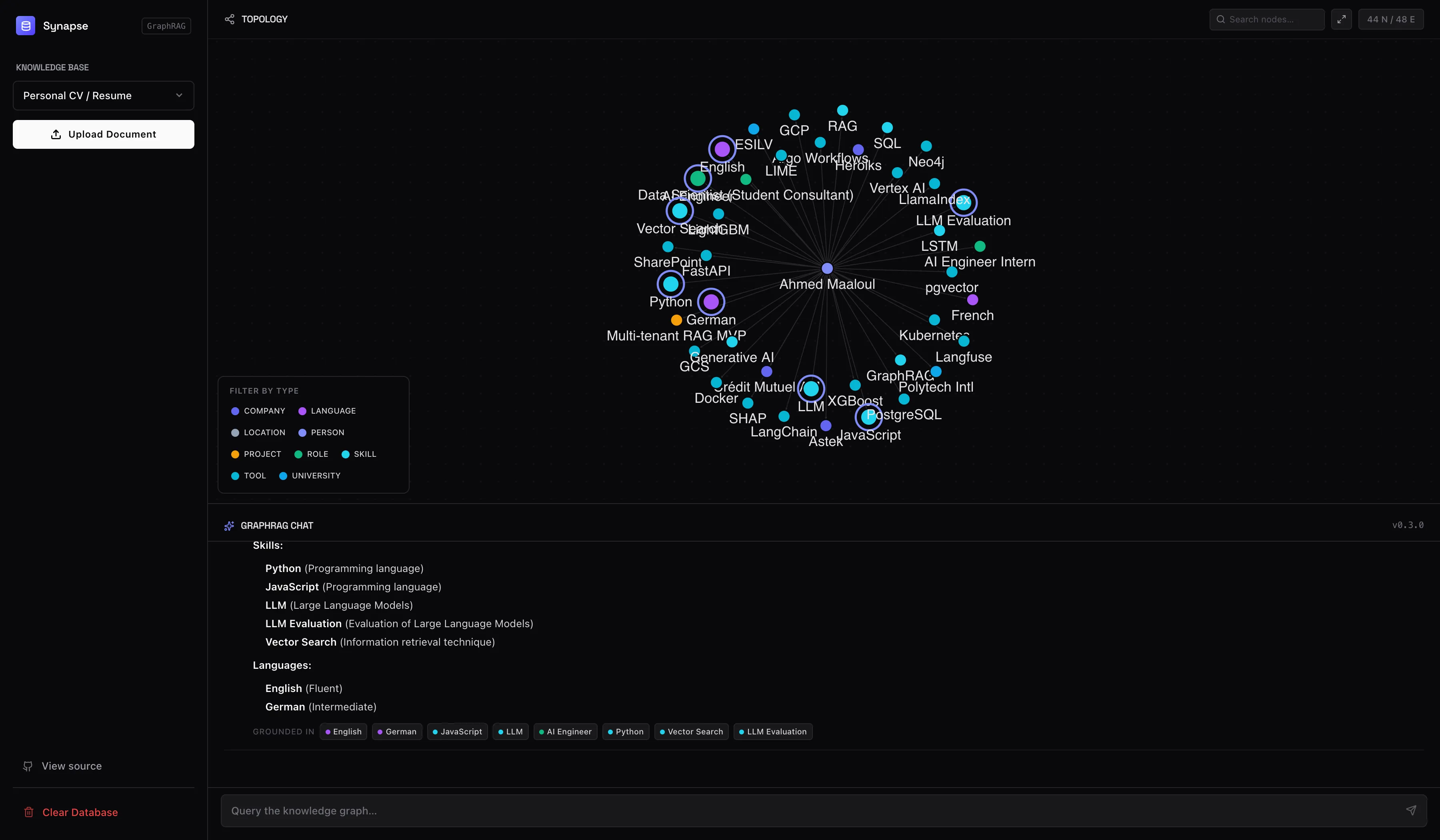1440x840 pixels.
Task: Select the AI Engineer green highlighted node
Action: [x=698, y=178]
